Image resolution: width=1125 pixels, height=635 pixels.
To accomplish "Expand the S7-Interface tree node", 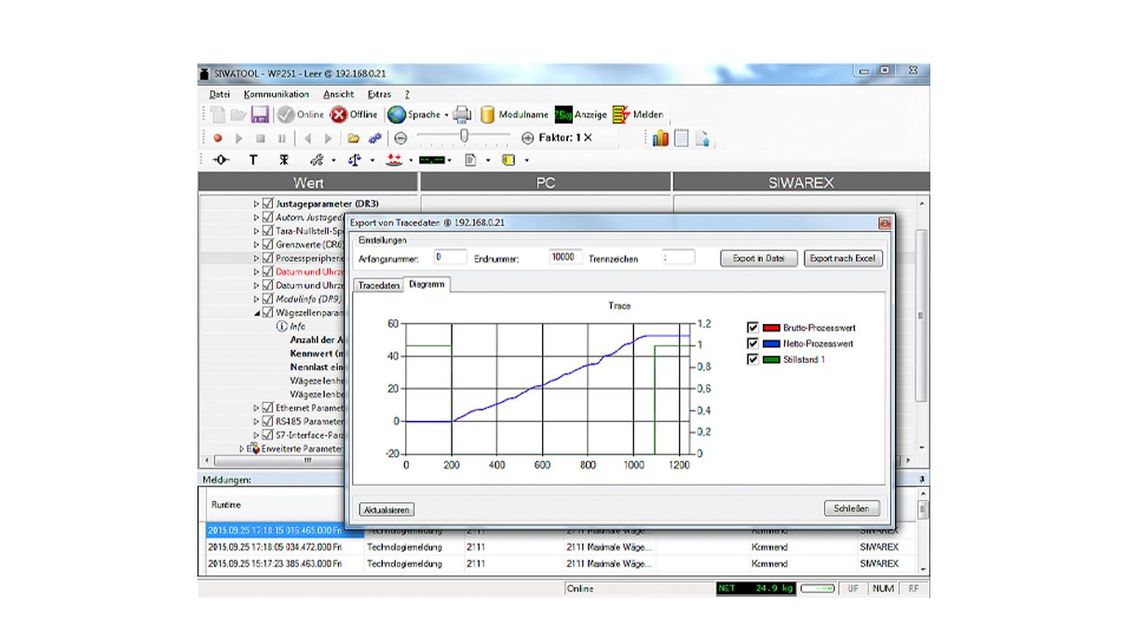I will pyautogui.click(x=256, y=435).
